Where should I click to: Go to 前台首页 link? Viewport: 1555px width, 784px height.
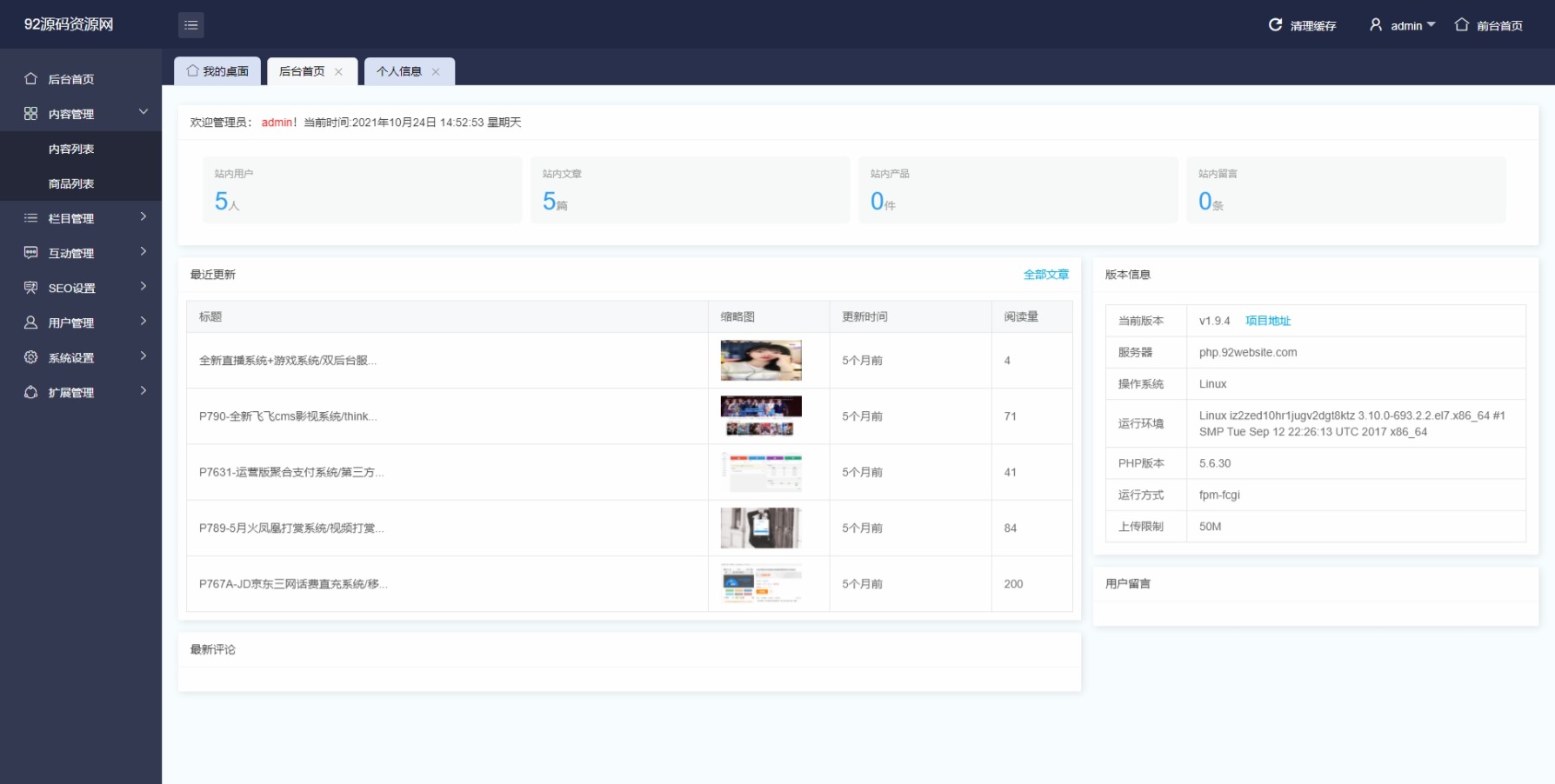click(1489, 25)
